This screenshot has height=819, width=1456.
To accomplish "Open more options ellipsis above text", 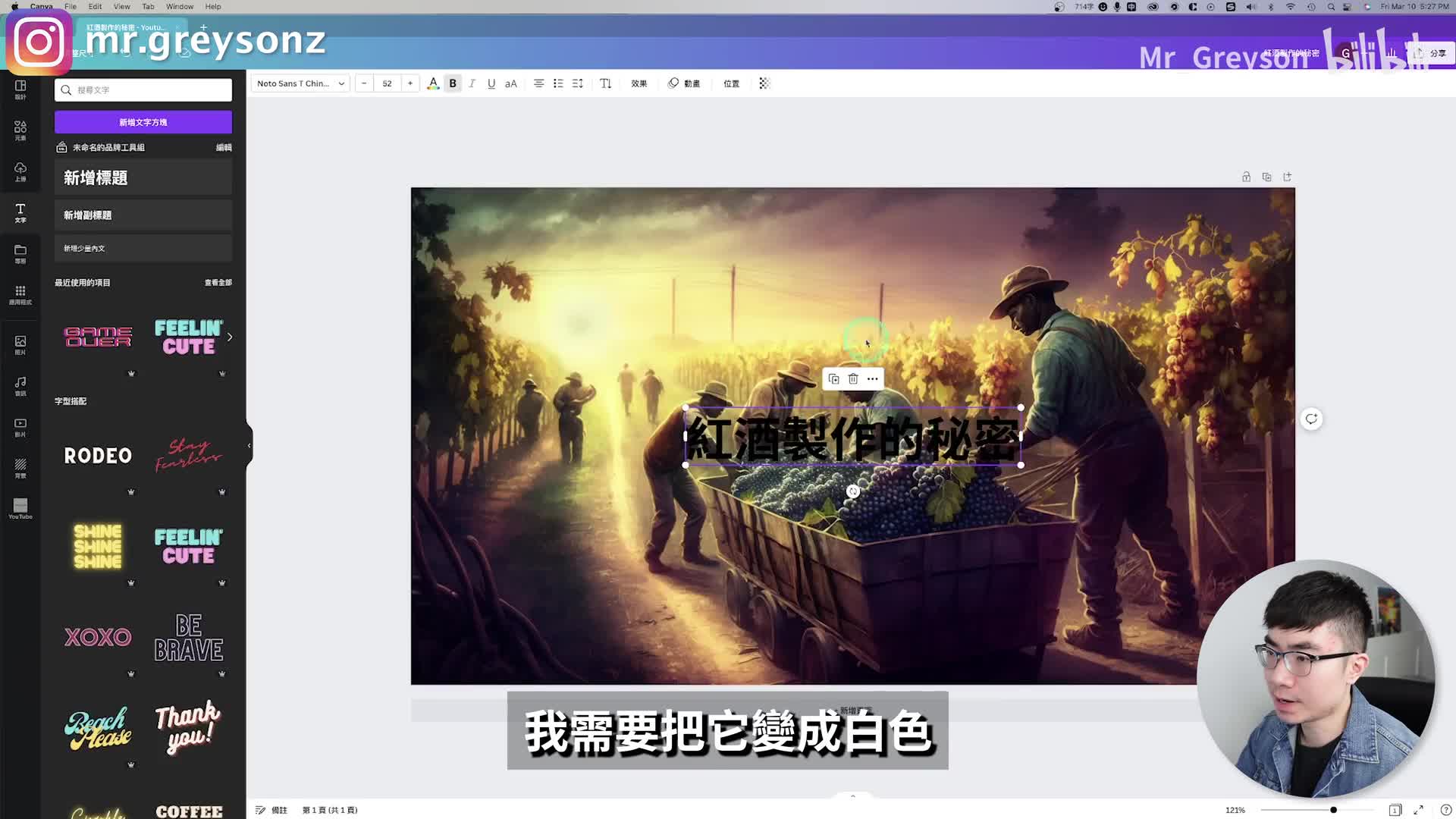I will 873,379.
